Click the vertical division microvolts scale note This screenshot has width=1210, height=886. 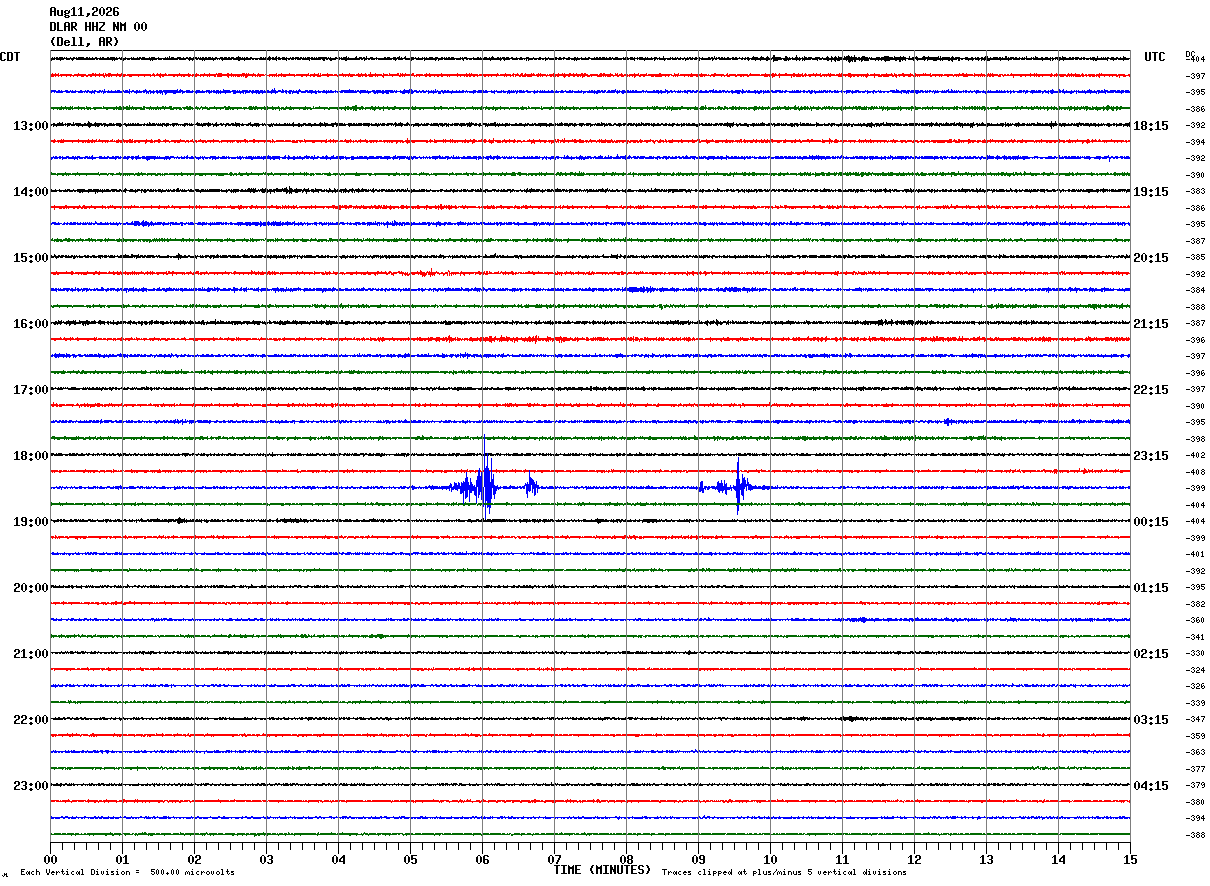(127, 872)
